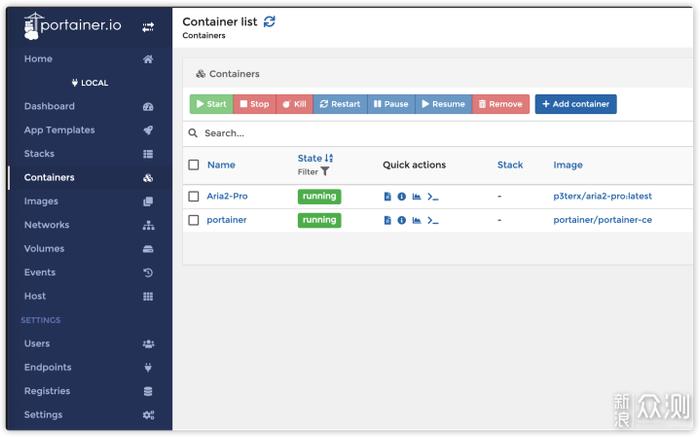Click the Containers cubes icon in sidebar
This screenshot has width=700, height=437.
pos(148,178)
